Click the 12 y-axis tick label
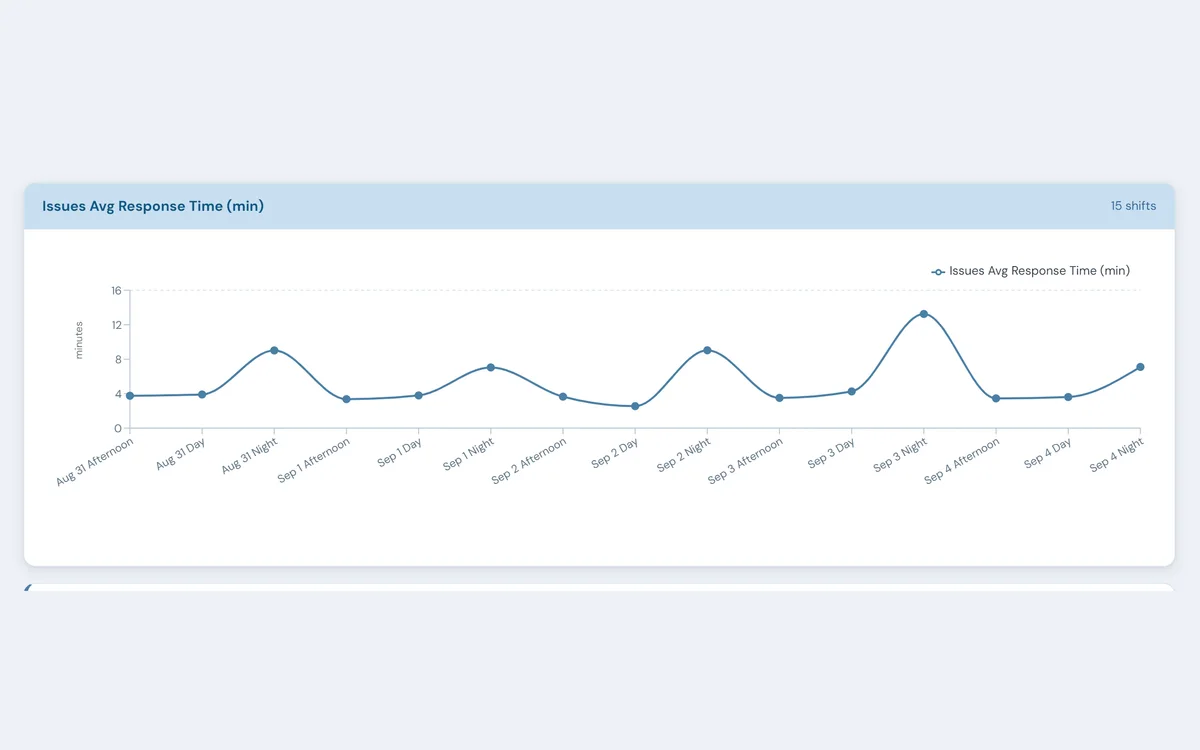The width and height of the screenshot is (1200, 750). (116, 325)
